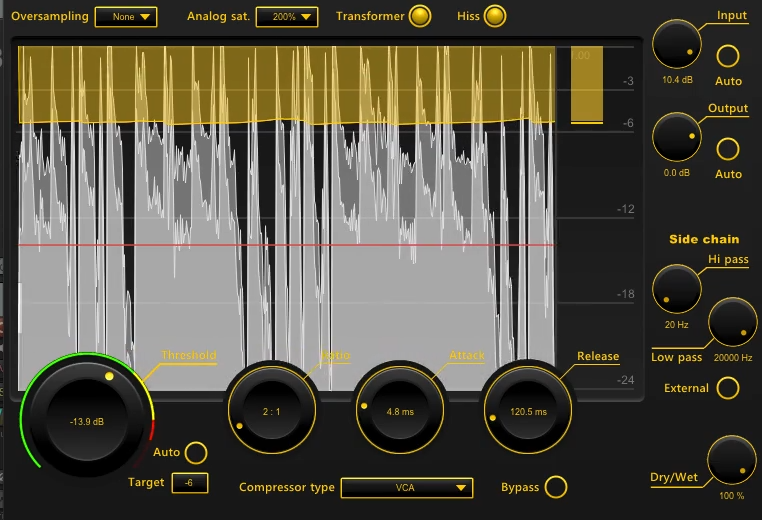Click the Ratio knob set to 2:1
The width and height of the screenshot is (762, 520).
(x=270, y=411)
